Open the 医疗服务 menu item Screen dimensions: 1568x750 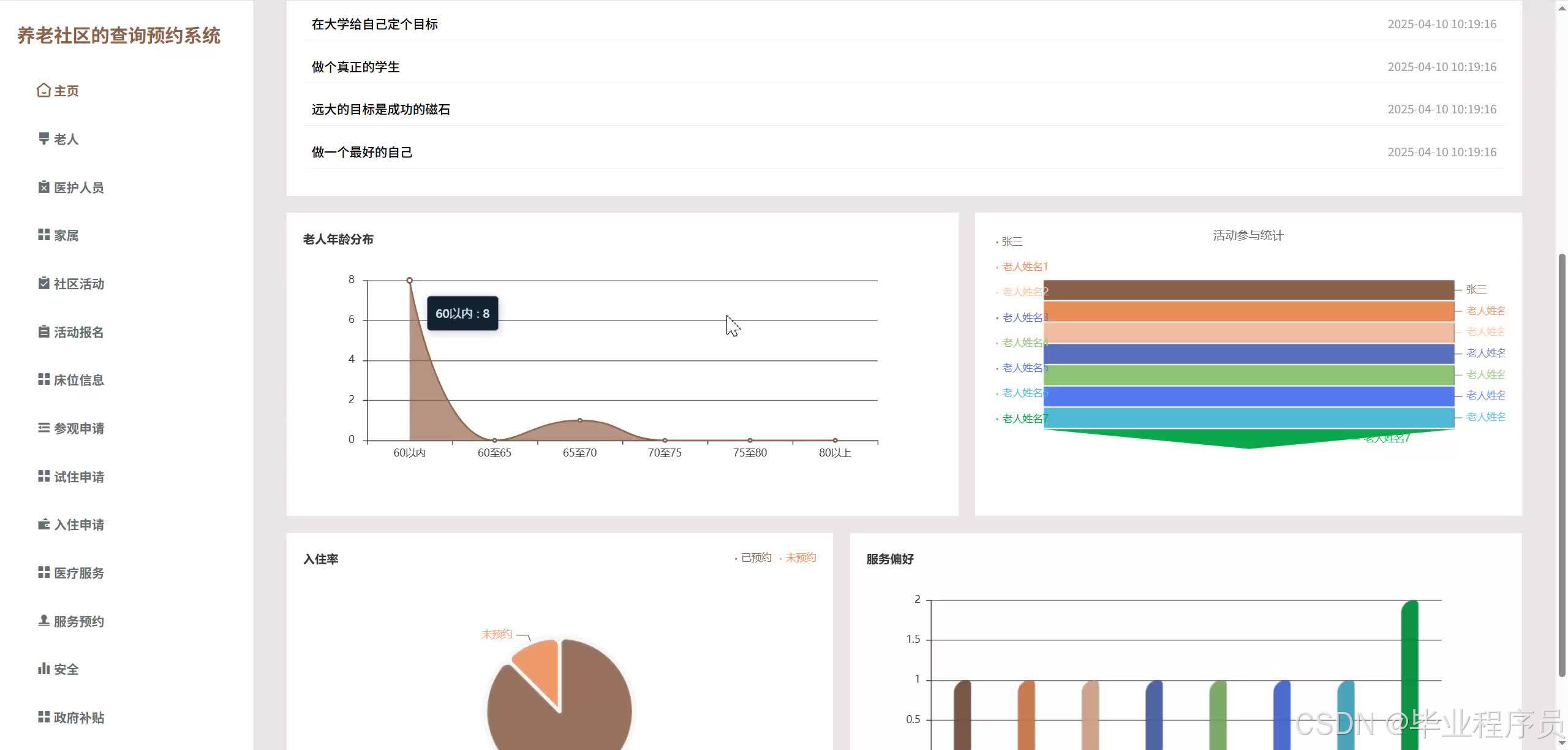(x=78, y=573)
